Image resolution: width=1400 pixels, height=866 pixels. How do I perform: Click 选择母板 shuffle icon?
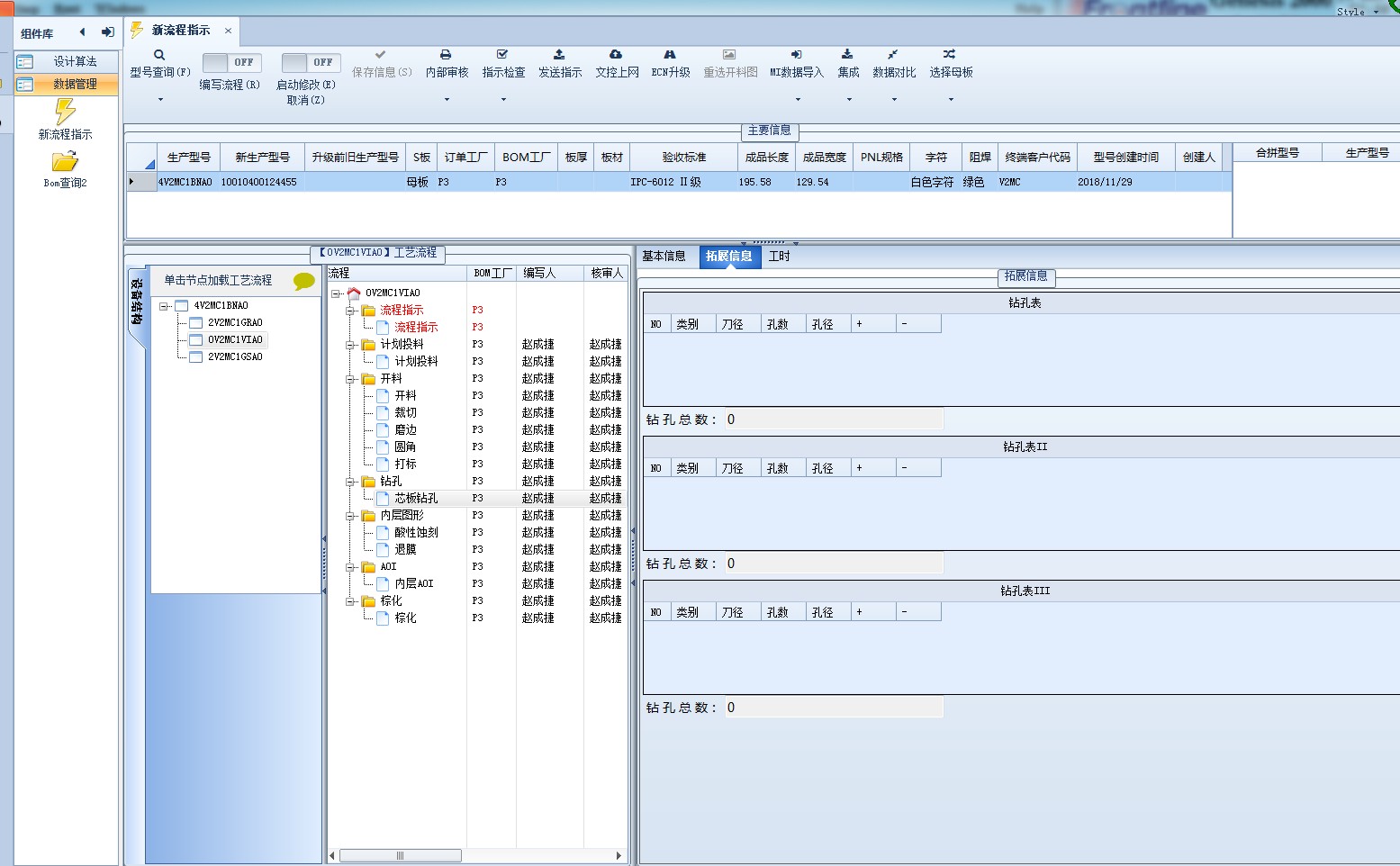[950, 55]
